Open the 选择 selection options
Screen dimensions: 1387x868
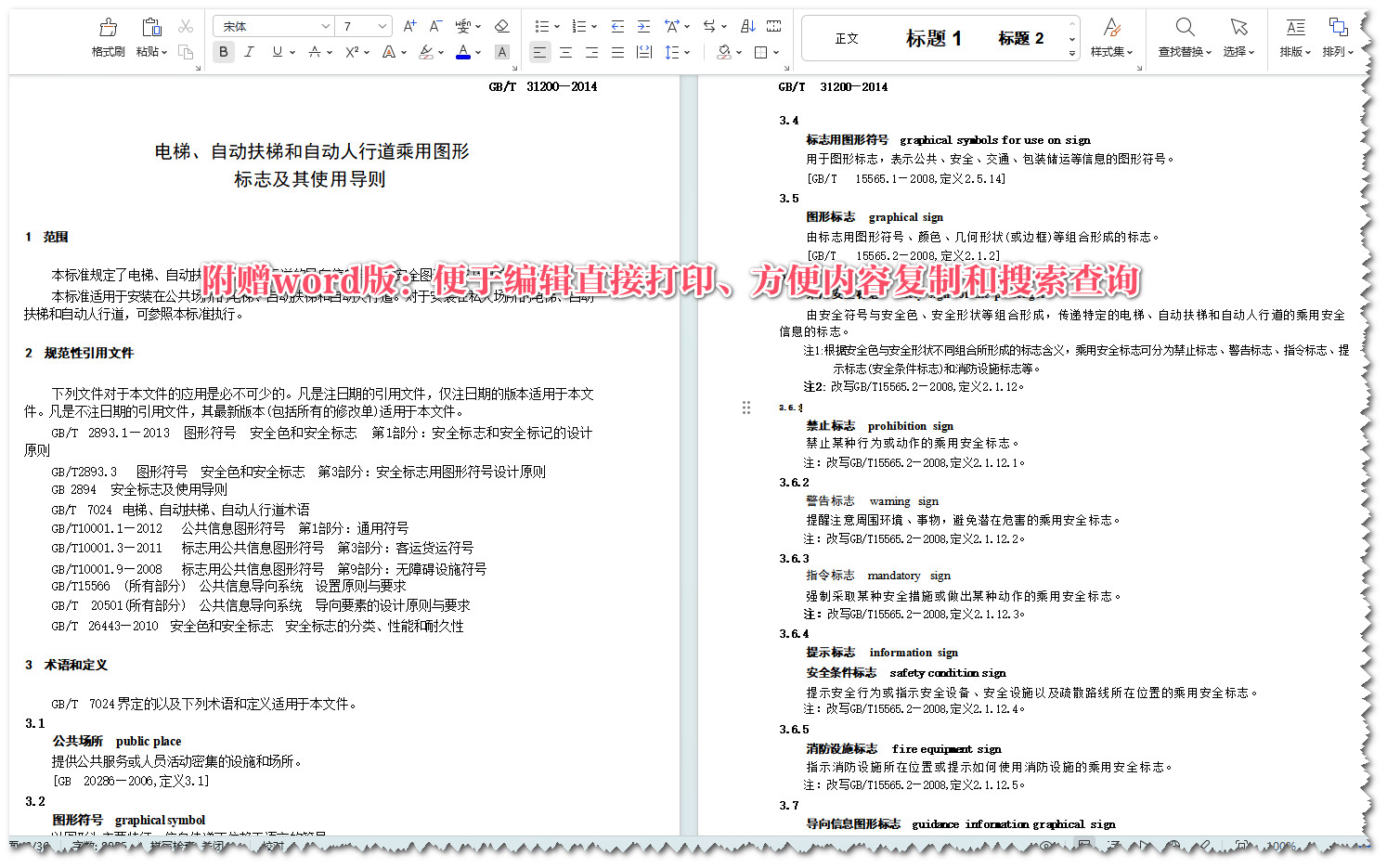coord(1238,37)
